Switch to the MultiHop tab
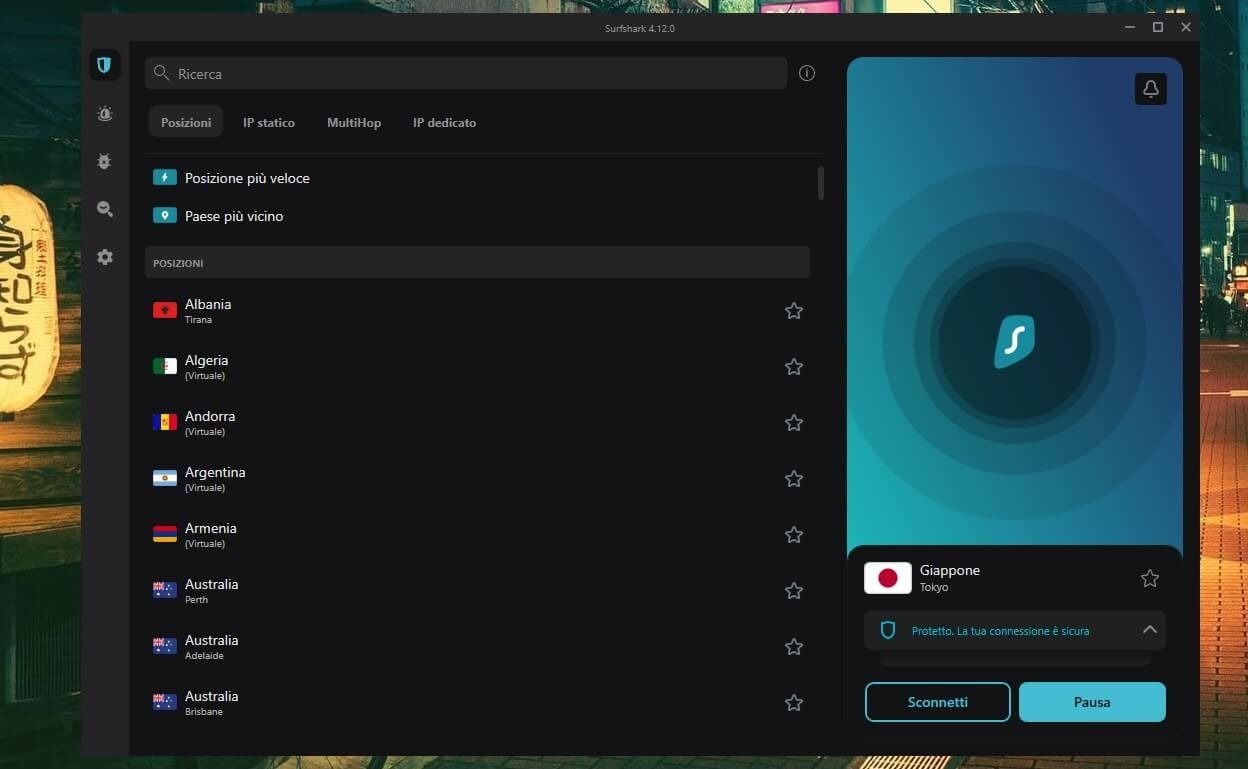This screenshot has width=1248, height=769. pyautogui.click(x=354, y=122)
